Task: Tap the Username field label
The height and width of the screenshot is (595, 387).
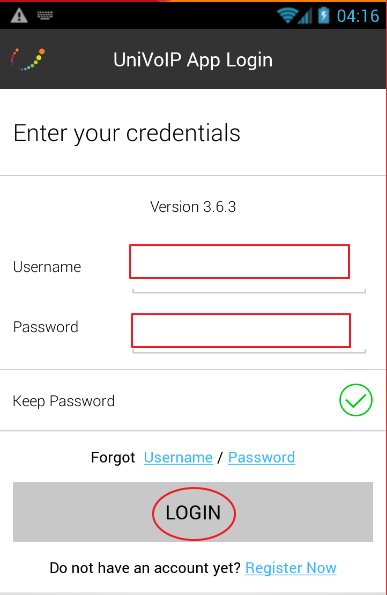Action: 47,267
